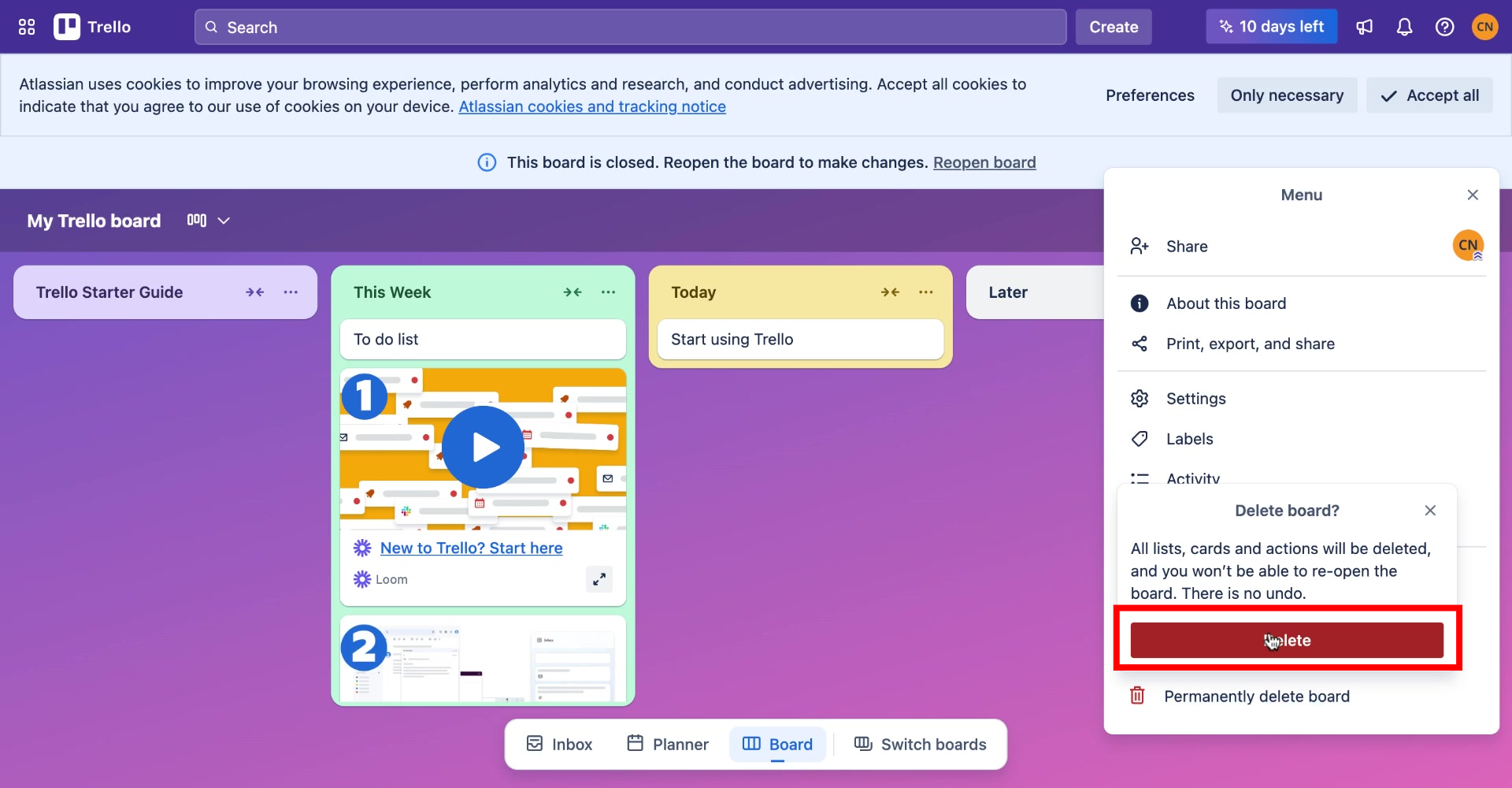This screenshot has width=1512, height=788.
Task: Click the Reopen board link
Action: [x=984, y=162]
